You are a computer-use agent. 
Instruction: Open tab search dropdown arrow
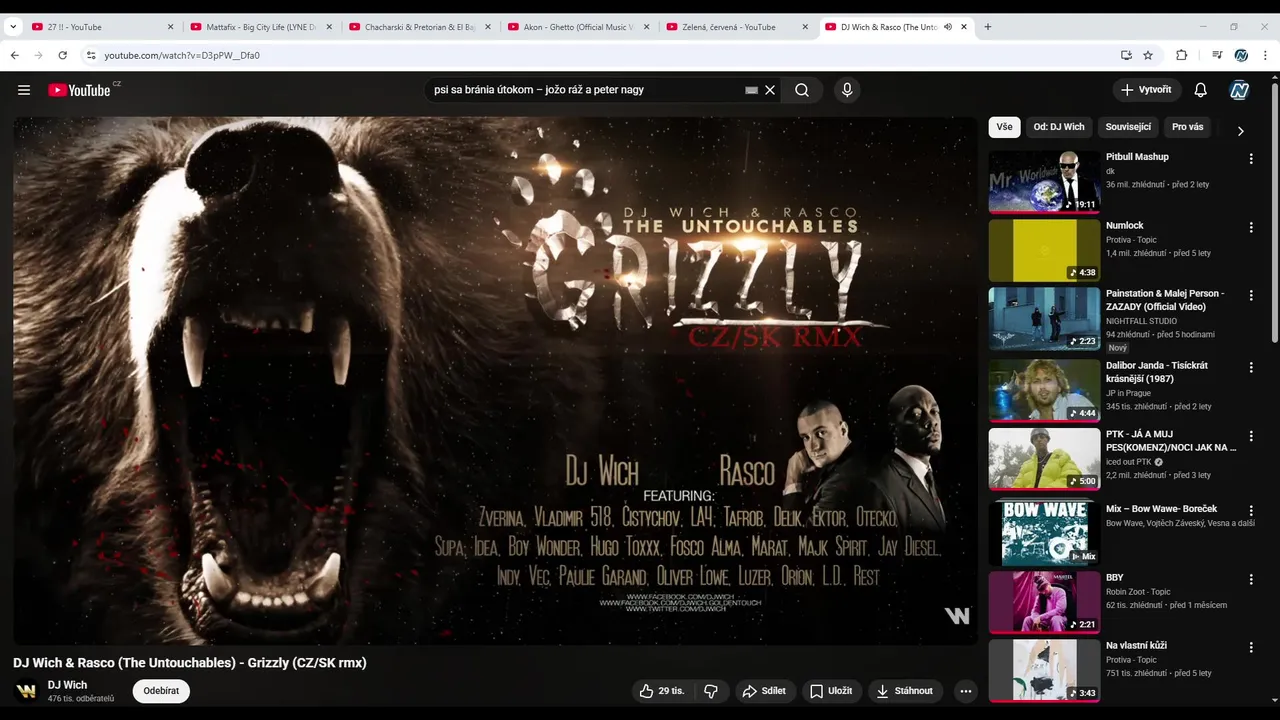[x=12, y=27]
